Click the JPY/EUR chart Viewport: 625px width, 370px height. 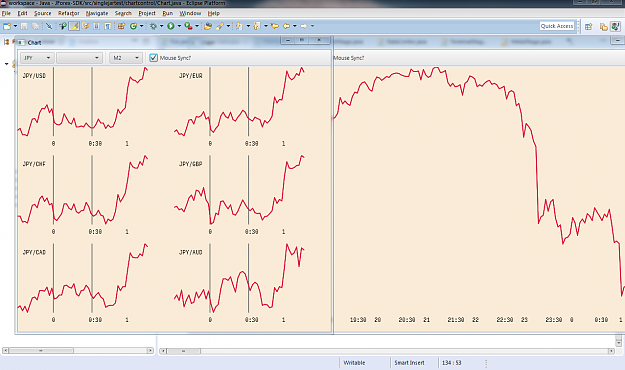[240, 107]
